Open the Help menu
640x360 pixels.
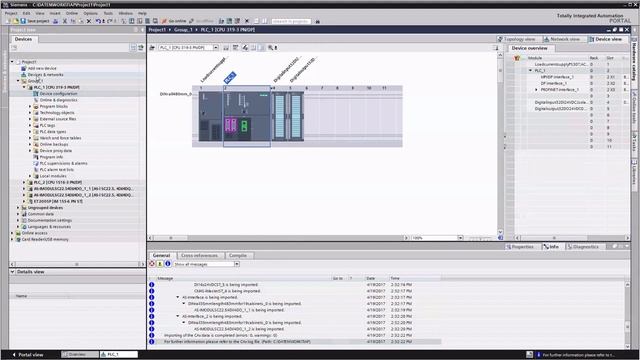coord(142,13)
